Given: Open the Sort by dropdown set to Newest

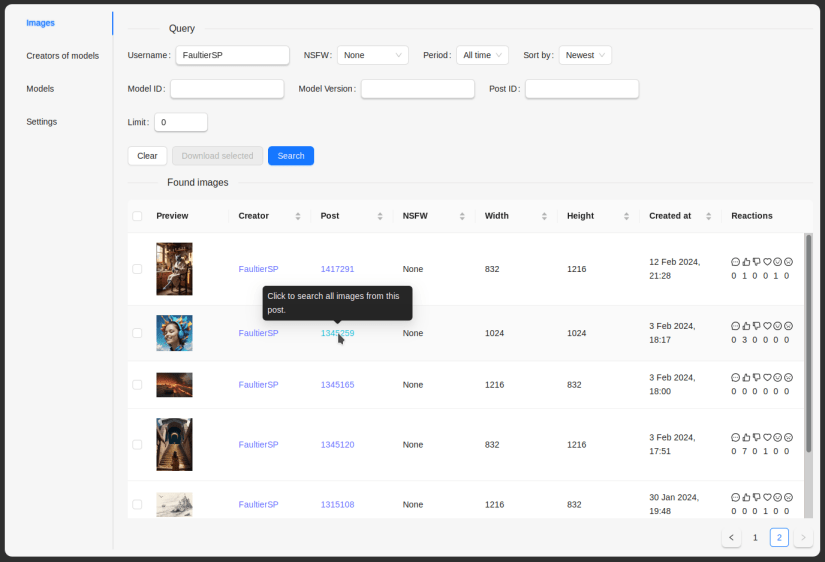Looking at the screenshot, I should tap(585, 56).
